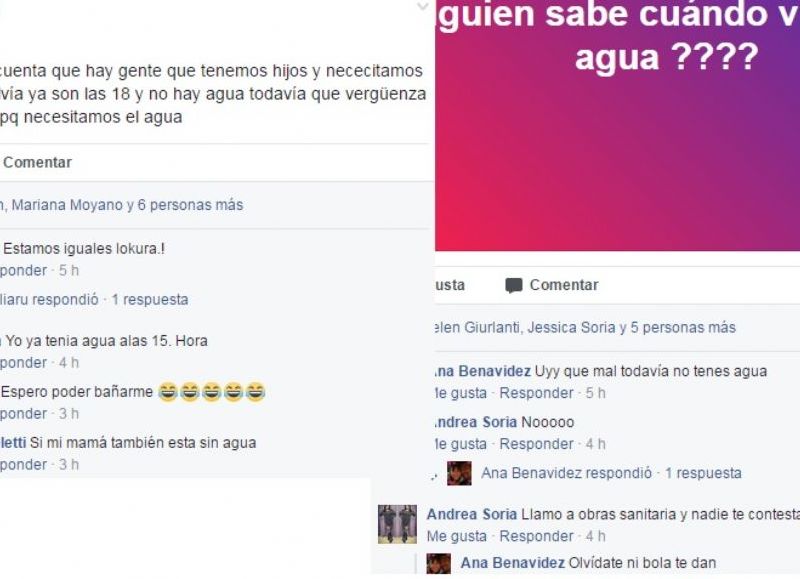
Task: Open 'Mariana Moyano y 6 personas más' list
Action: click(x=127, y=205)
